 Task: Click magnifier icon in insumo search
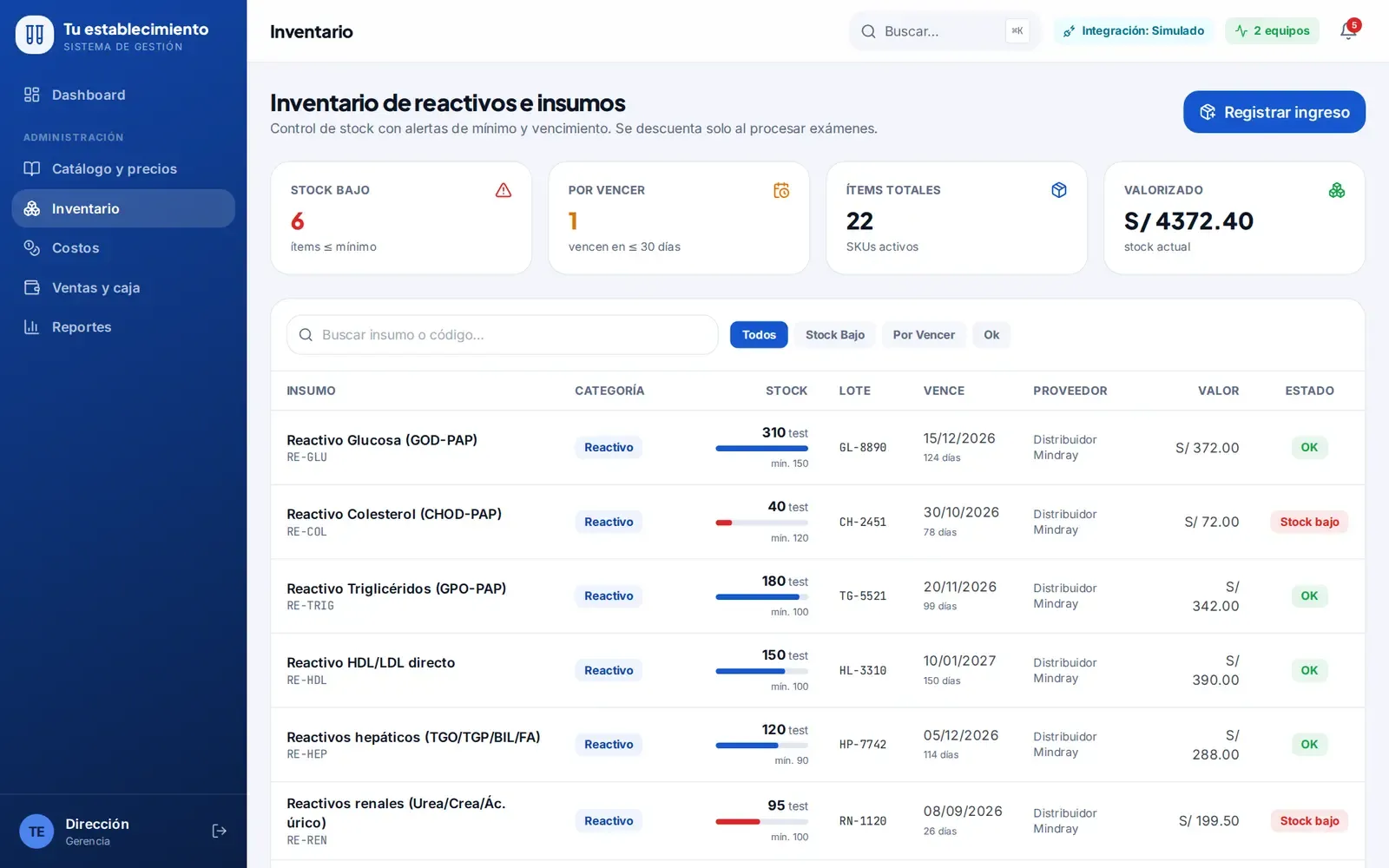tap(306, 335)
